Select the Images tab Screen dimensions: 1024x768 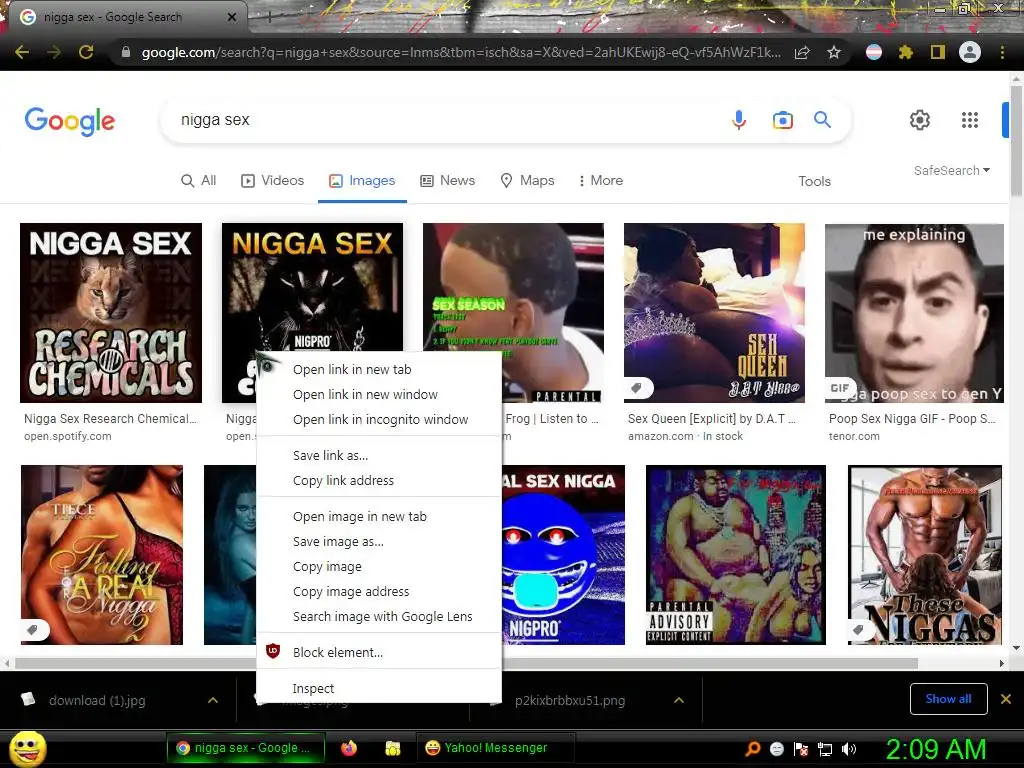pos(362,180)
